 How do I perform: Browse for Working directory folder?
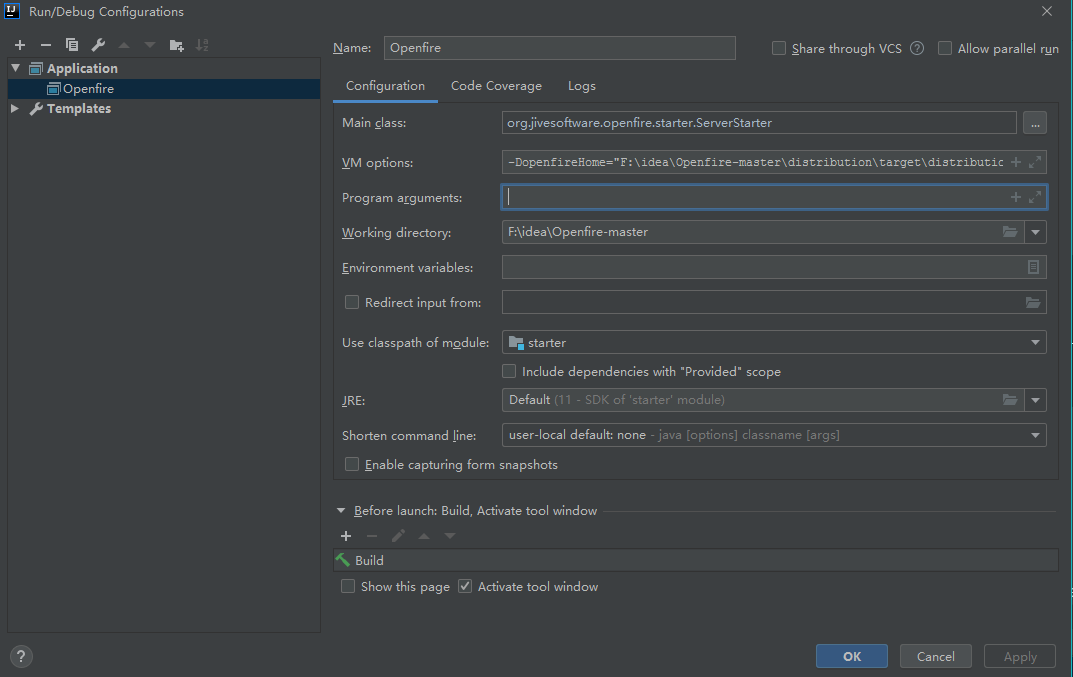(x=1010, y=232)
